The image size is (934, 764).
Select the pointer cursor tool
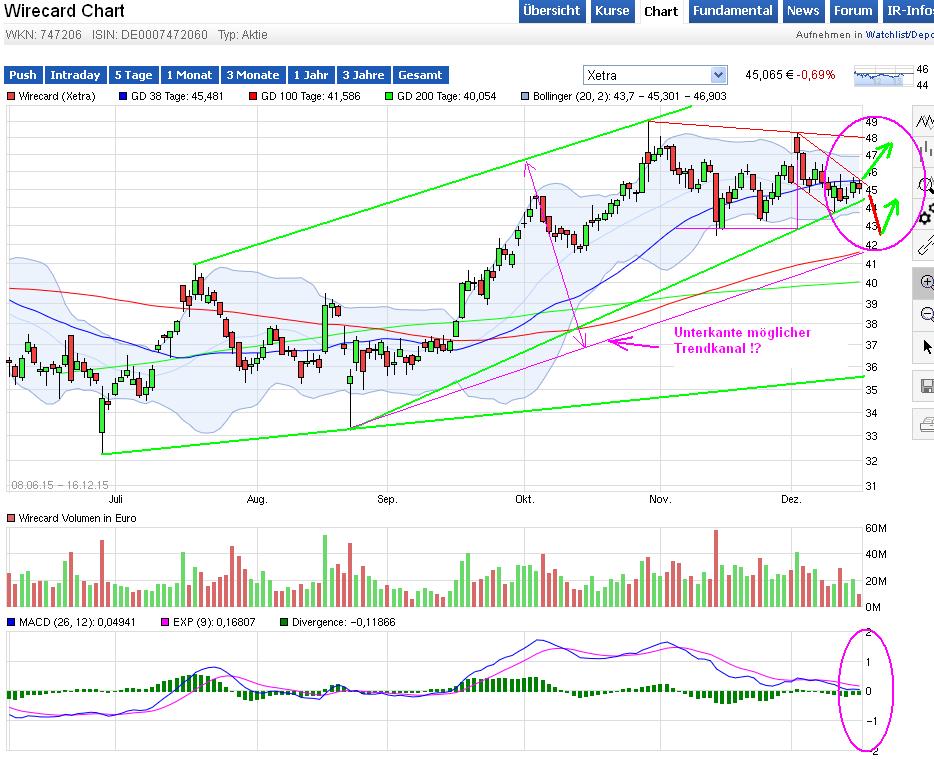point(924,347)
